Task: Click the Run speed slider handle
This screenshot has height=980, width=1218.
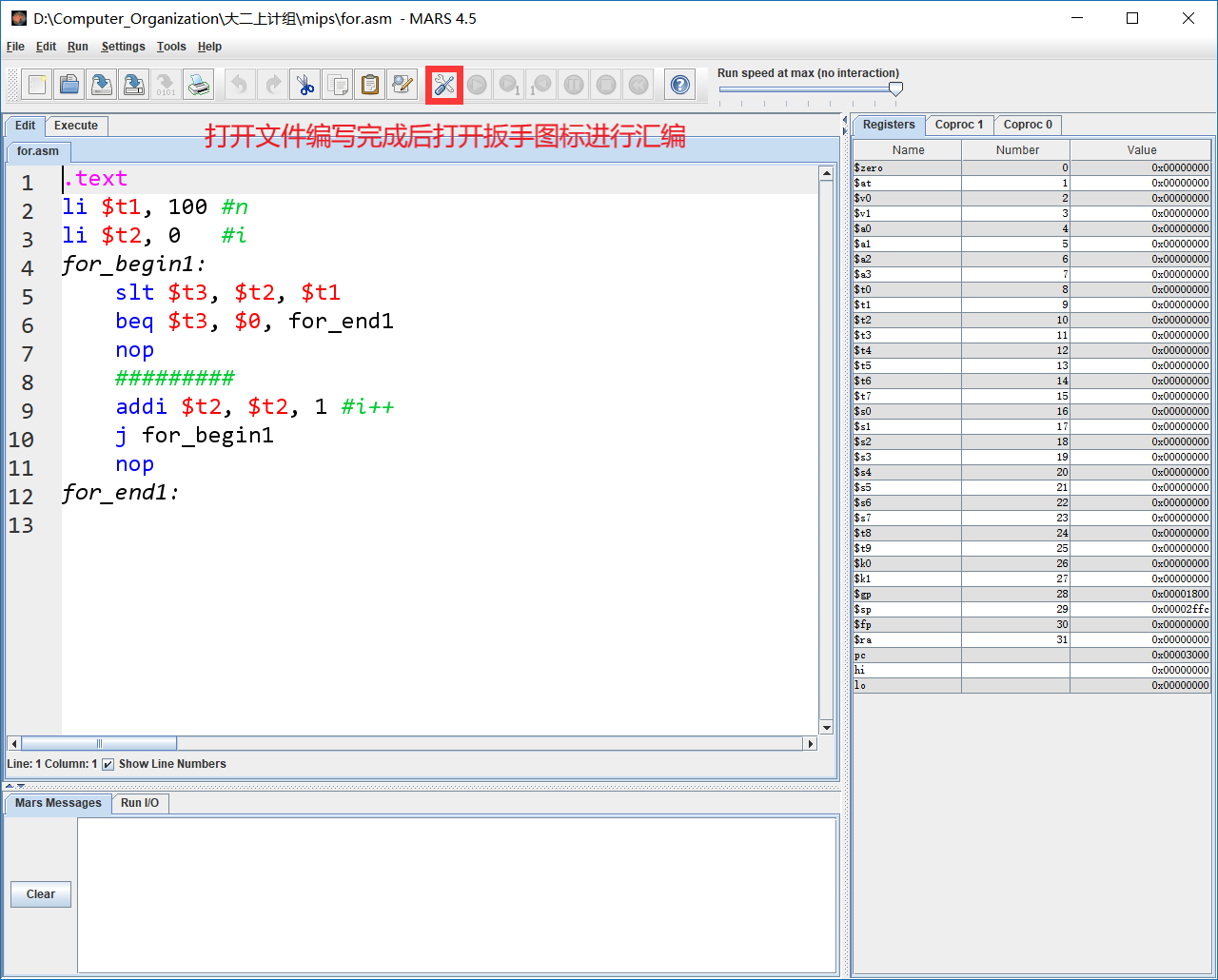Action: click(895, 88)
